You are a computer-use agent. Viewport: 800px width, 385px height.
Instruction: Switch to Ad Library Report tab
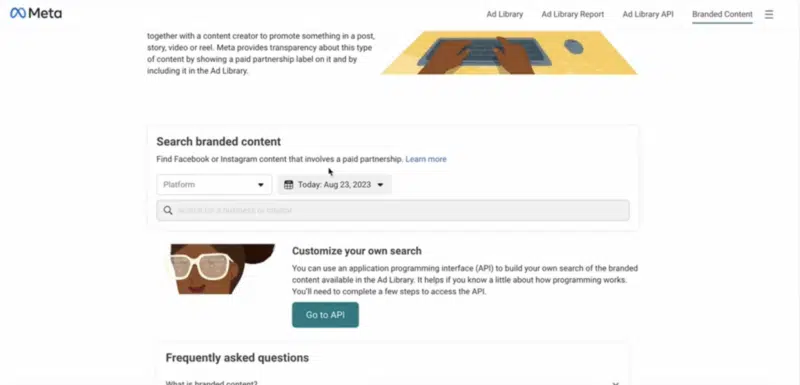click(x=572, y=14)
